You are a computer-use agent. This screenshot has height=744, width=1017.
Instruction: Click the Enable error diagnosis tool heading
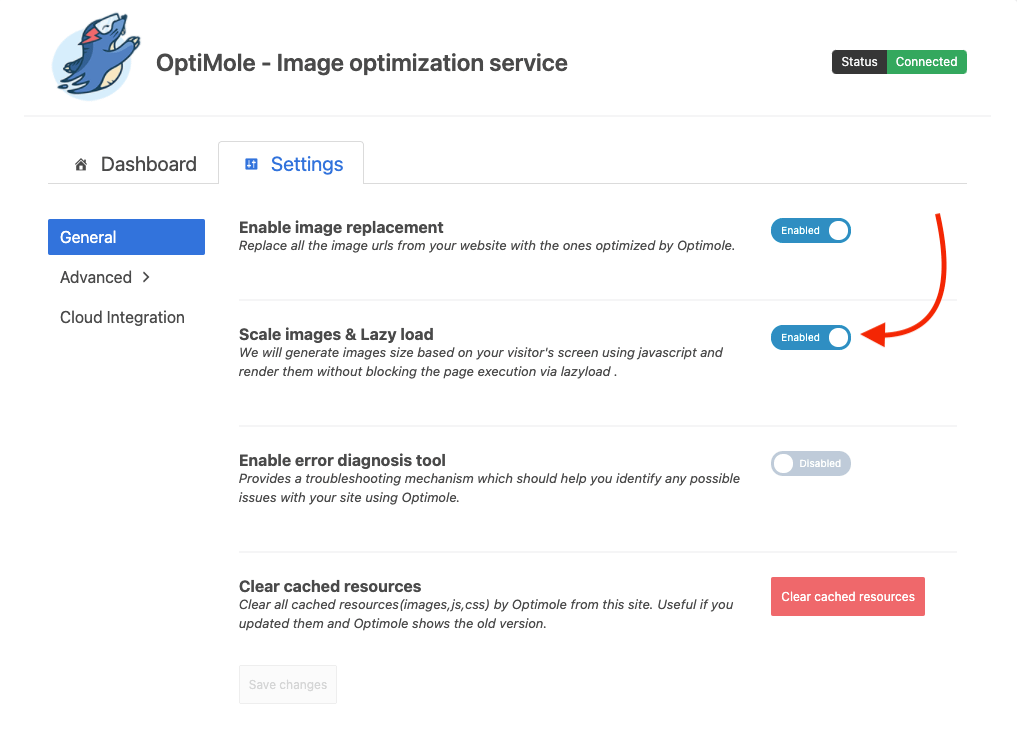click(x=342, y=461)
